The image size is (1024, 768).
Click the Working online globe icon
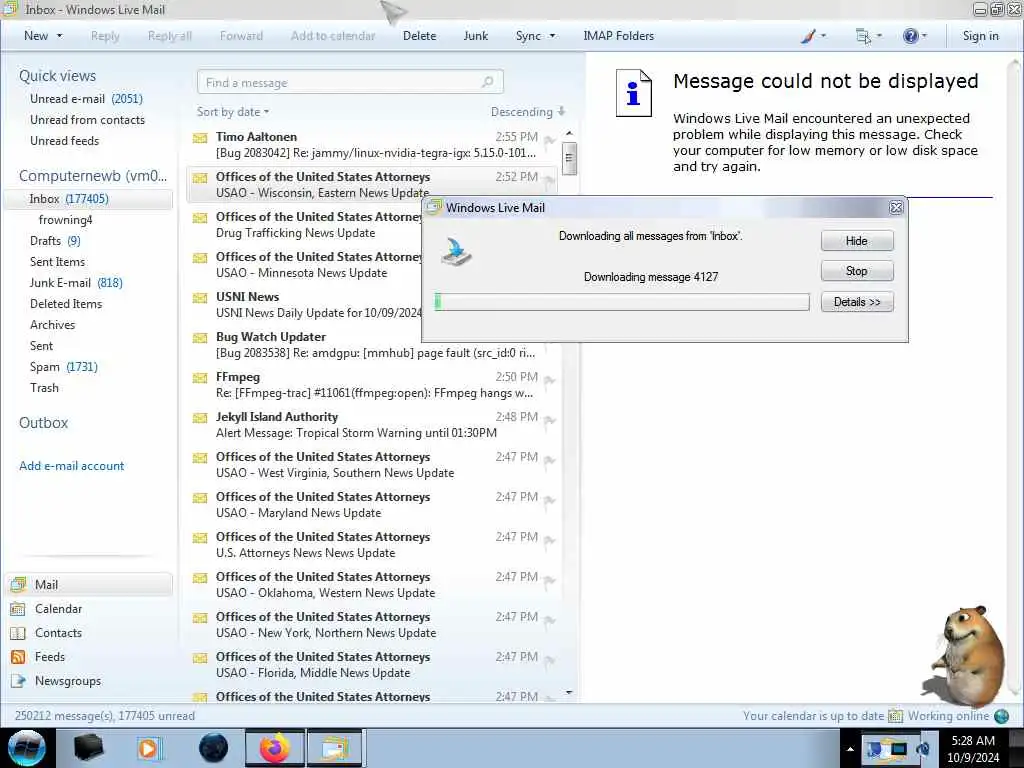[1001, 716]
